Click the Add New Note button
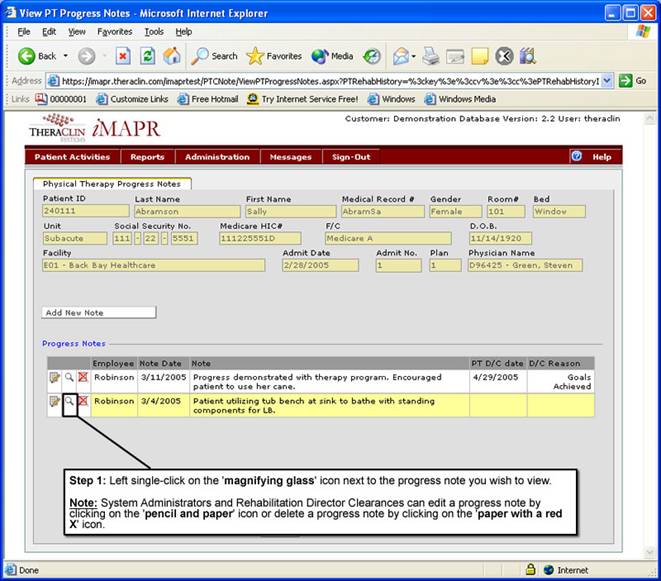The width and height of the screenshot is (661, 581). click(x=99, y=312)
